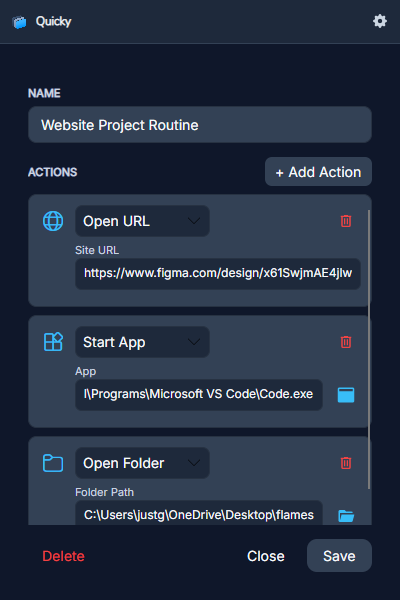Viewport: 400px width, 600px height.
Task: Click the folder outline icon beside Open Folder
Action: [53, 463]
